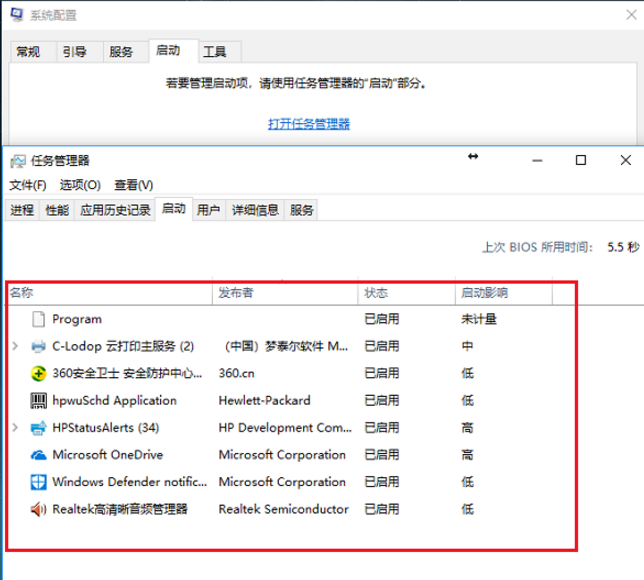Click the 360 security guard icon
Image resolution: width=644 pixels, height=580 pixels.
(38, 373)
